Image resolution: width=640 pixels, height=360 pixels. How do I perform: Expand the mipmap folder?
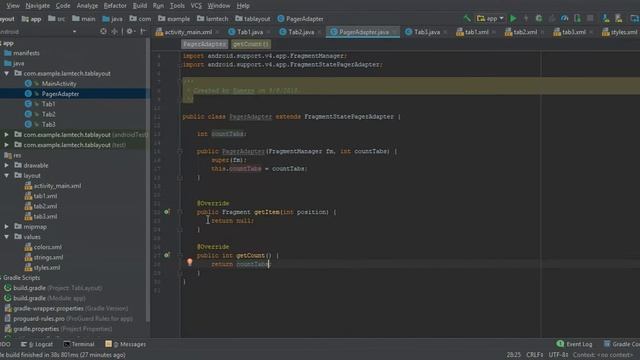click(7, 227)
